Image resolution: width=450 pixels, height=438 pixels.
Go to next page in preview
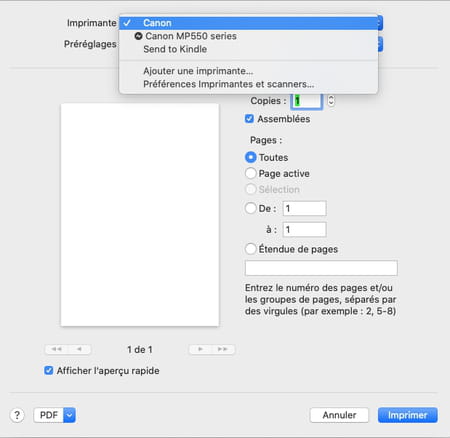click(200, 349)
